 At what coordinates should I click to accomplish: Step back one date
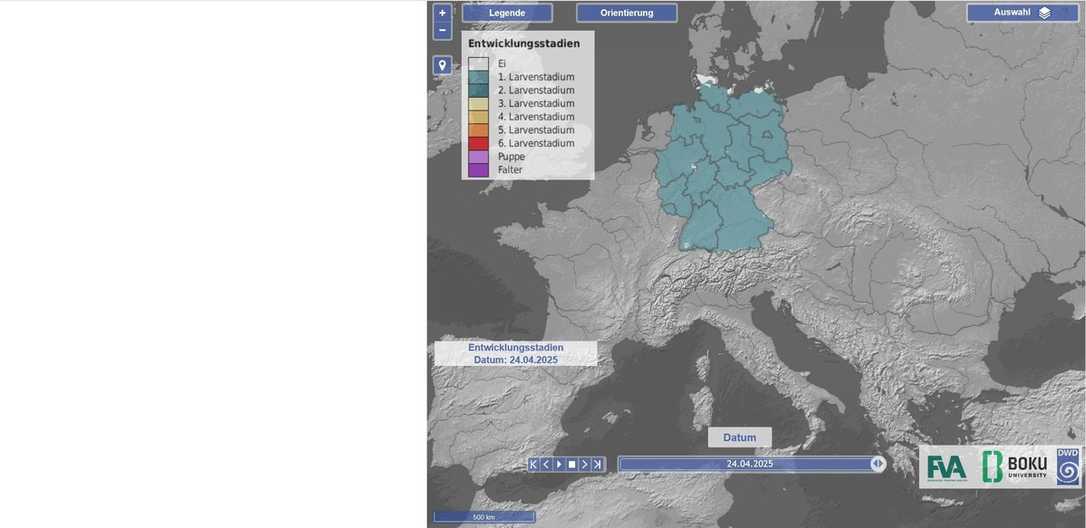[x=546, y=464]
